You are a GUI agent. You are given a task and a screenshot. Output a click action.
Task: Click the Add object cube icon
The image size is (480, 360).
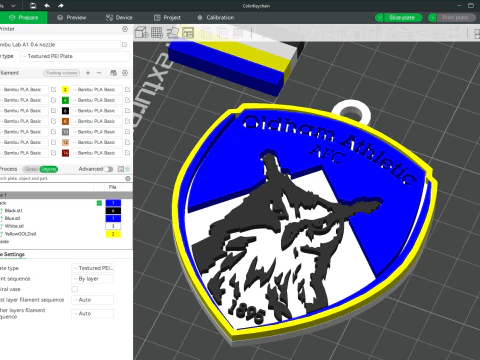pos(141,33)
